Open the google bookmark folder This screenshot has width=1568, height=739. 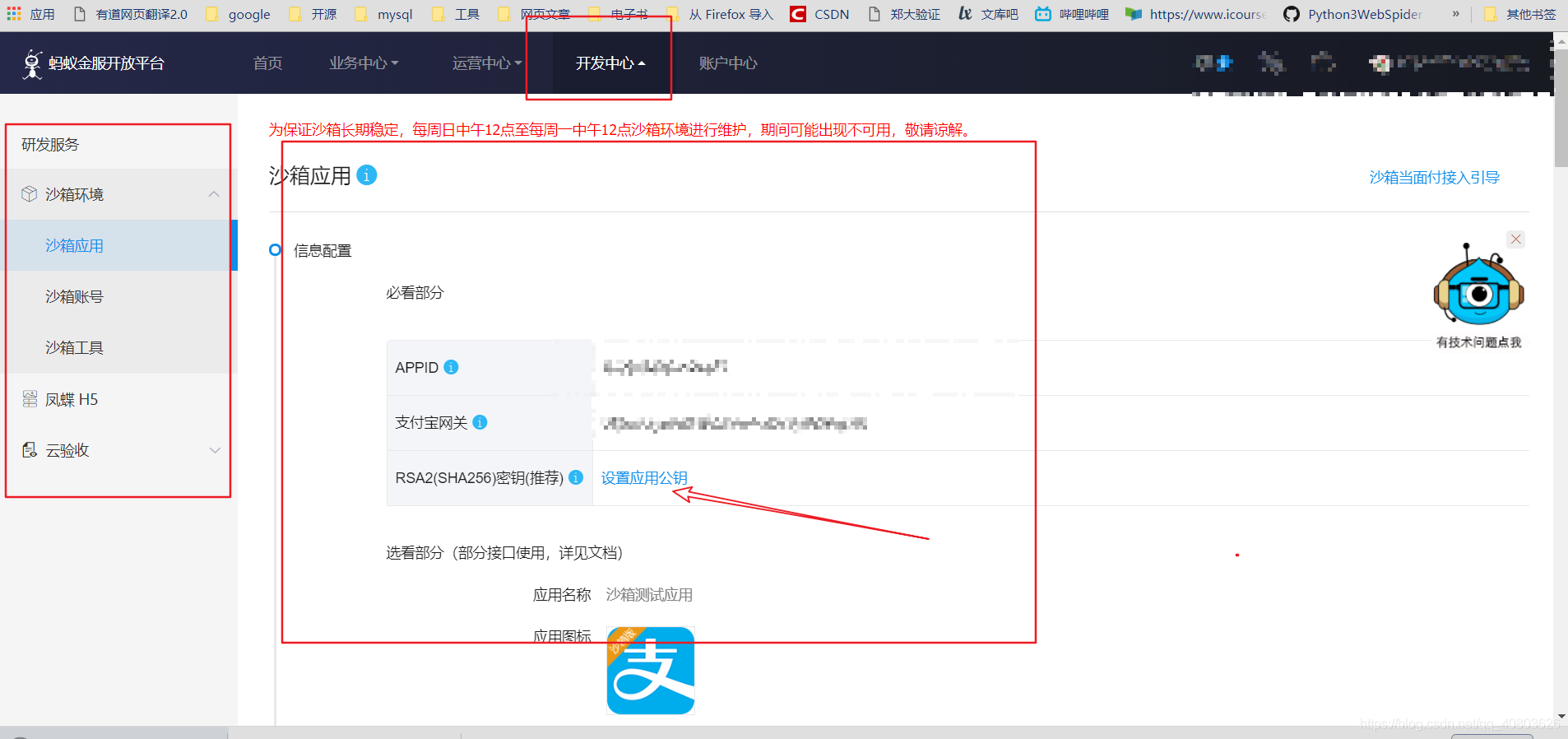pyautogui.click(x=239, y=14)
